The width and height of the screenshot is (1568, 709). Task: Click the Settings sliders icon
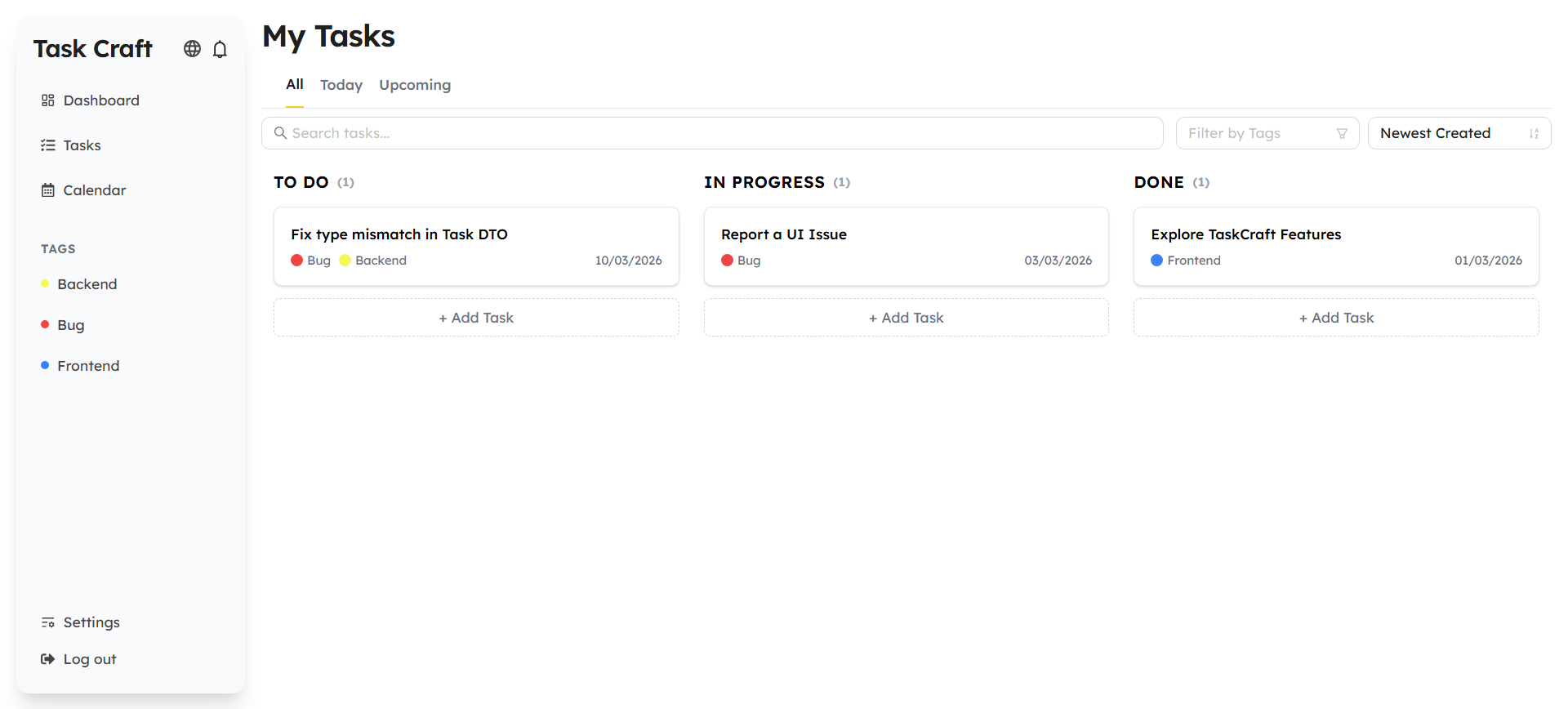tap(48, 622)
